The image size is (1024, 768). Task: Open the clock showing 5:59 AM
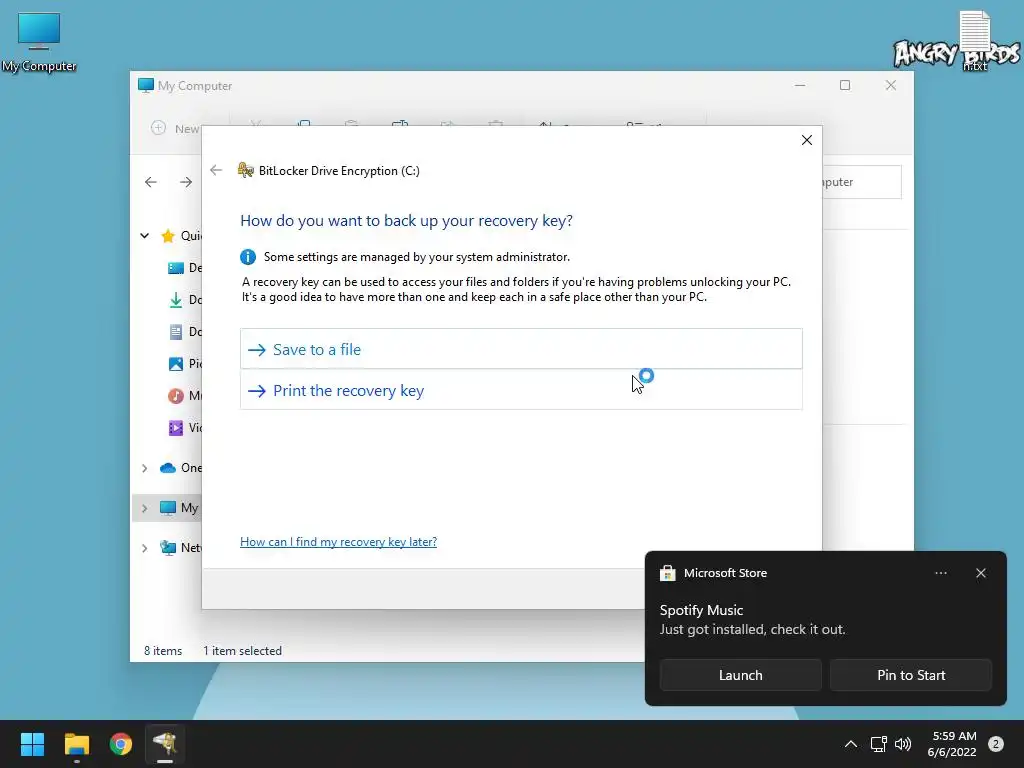pos(952,744)
